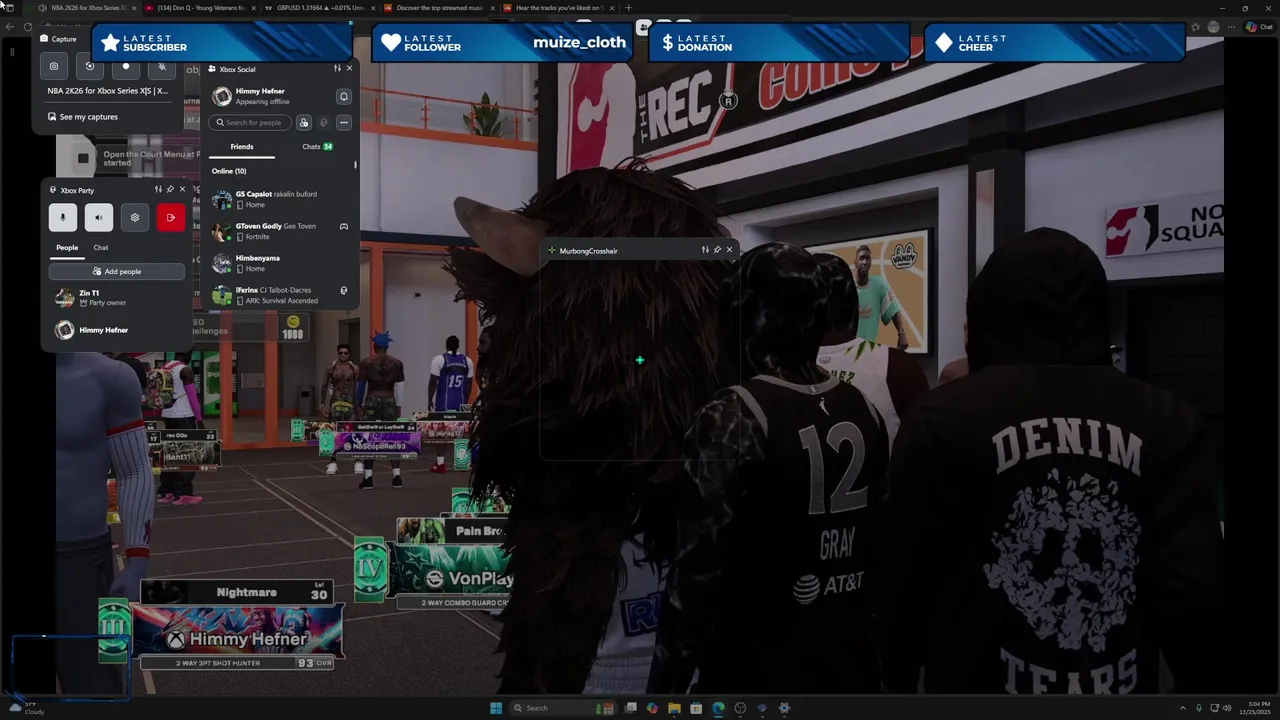Mute party audio speaker in Xbox Party
Screen dimensions: 1280x720
[99, 217]
